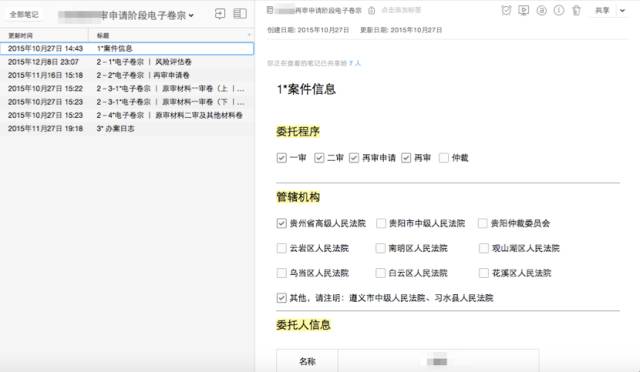640x372 pixels.
Task: Uncheck the 二审 checkbox
Action: [319, 158]
